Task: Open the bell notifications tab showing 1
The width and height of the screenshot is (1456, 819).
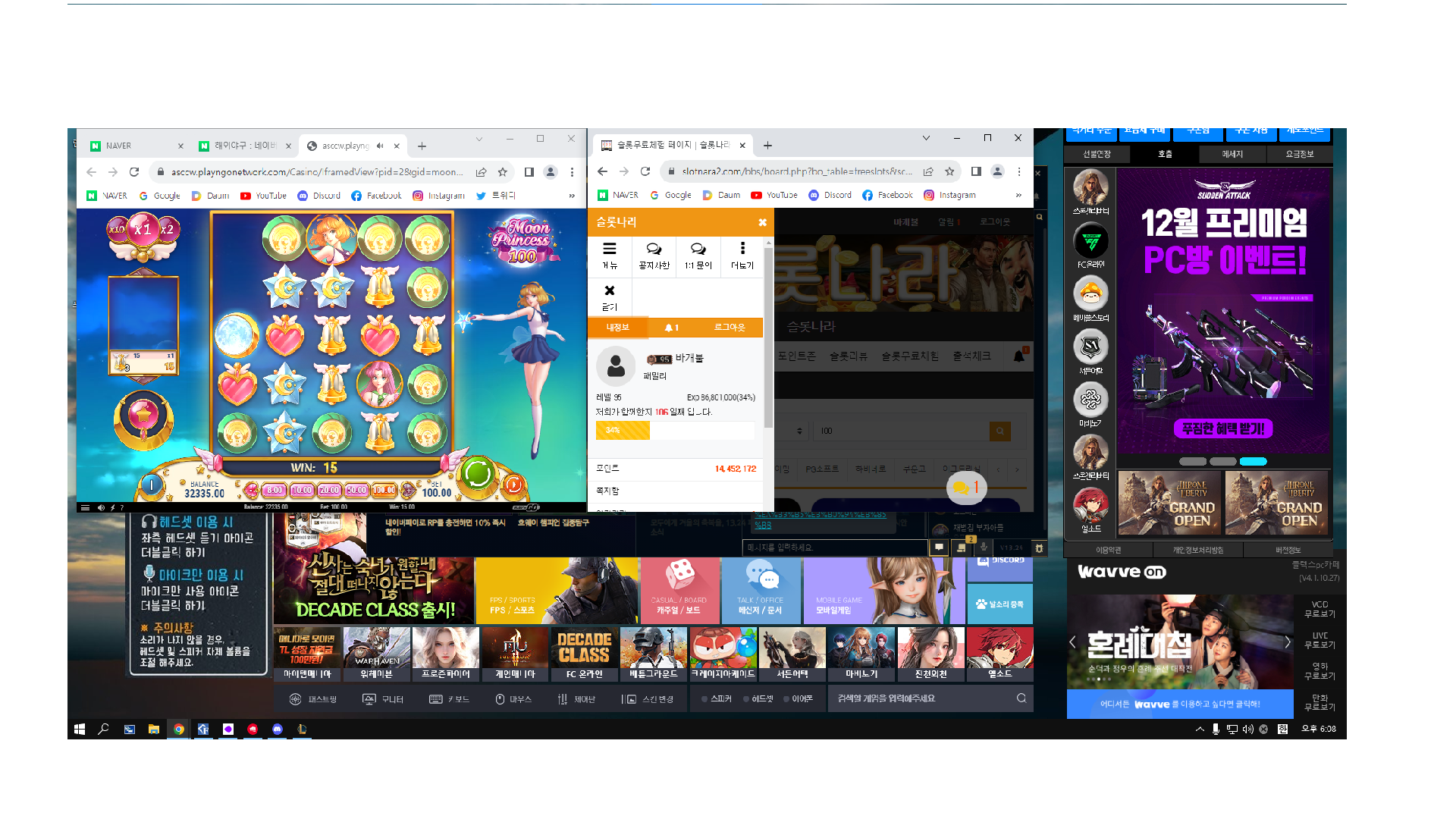Action: click(672, 328)
